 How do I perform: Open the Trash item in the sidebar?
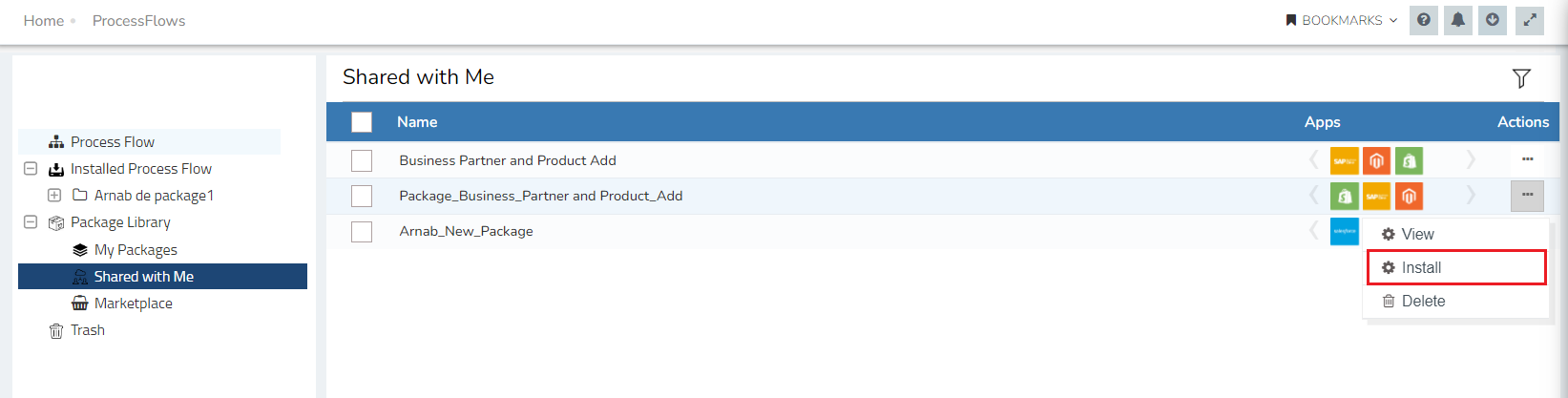pos(88,330)
